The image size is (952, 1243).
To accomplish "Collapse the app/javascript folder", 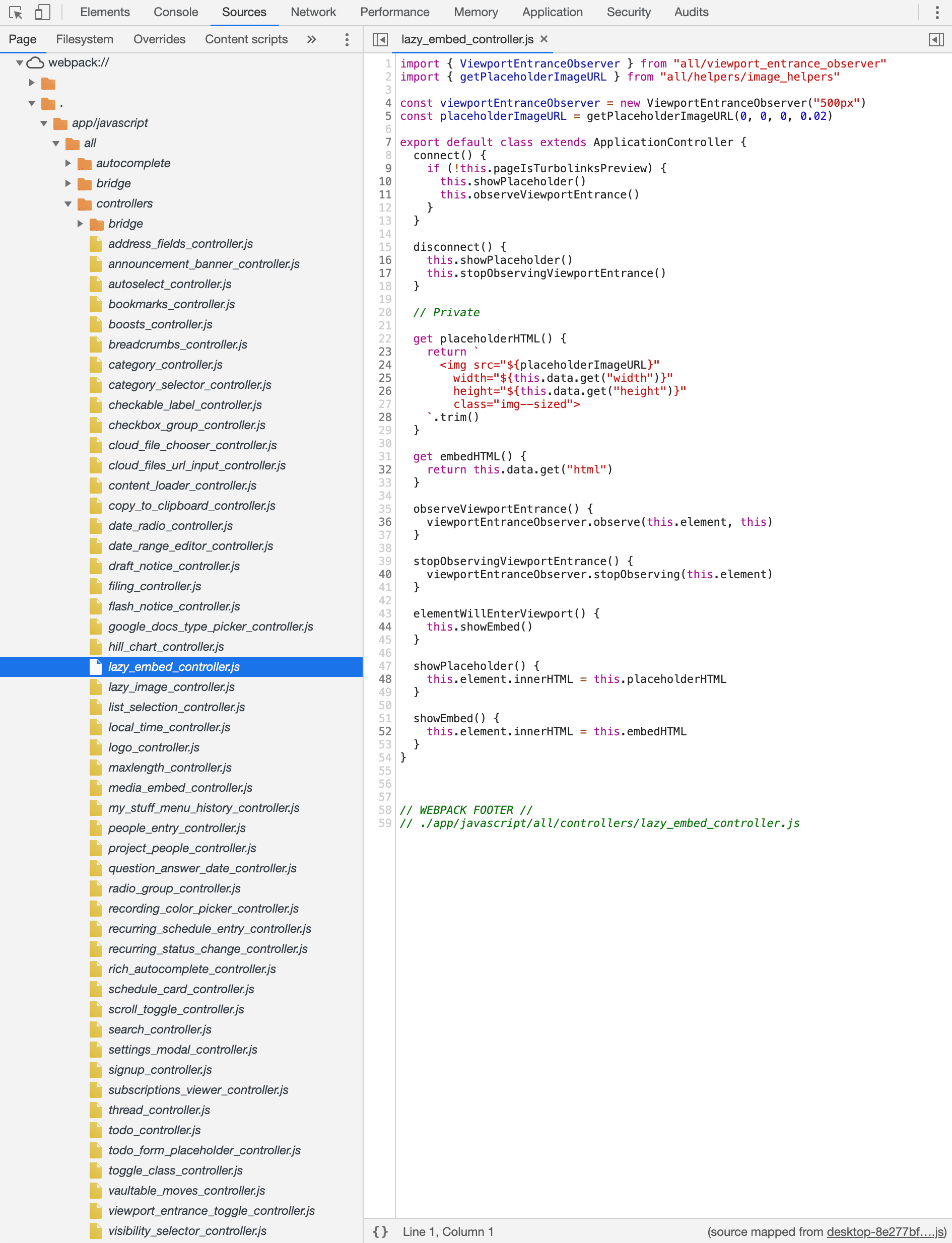I will (44, 123).
